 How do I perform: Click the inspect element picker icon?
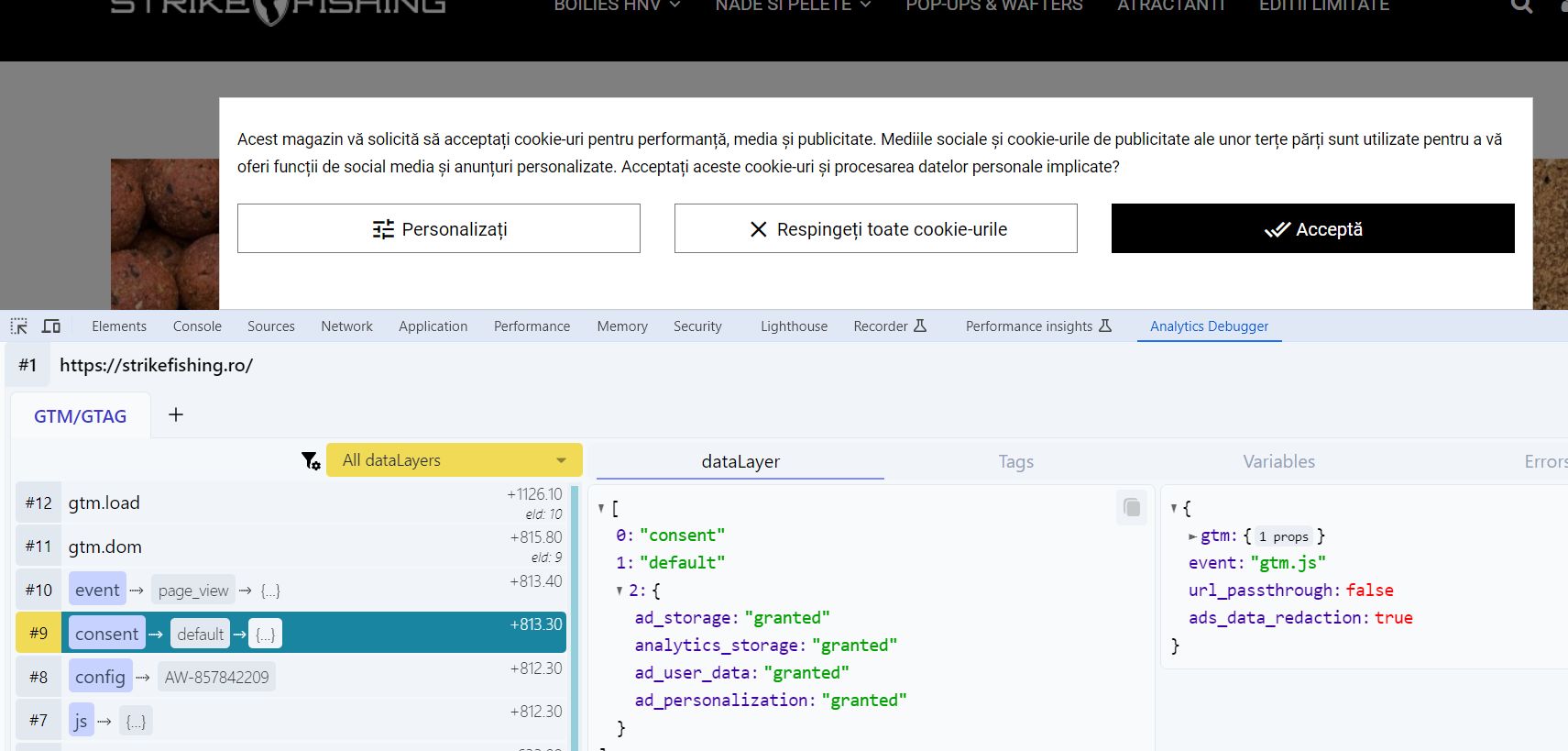click(19, 326)
